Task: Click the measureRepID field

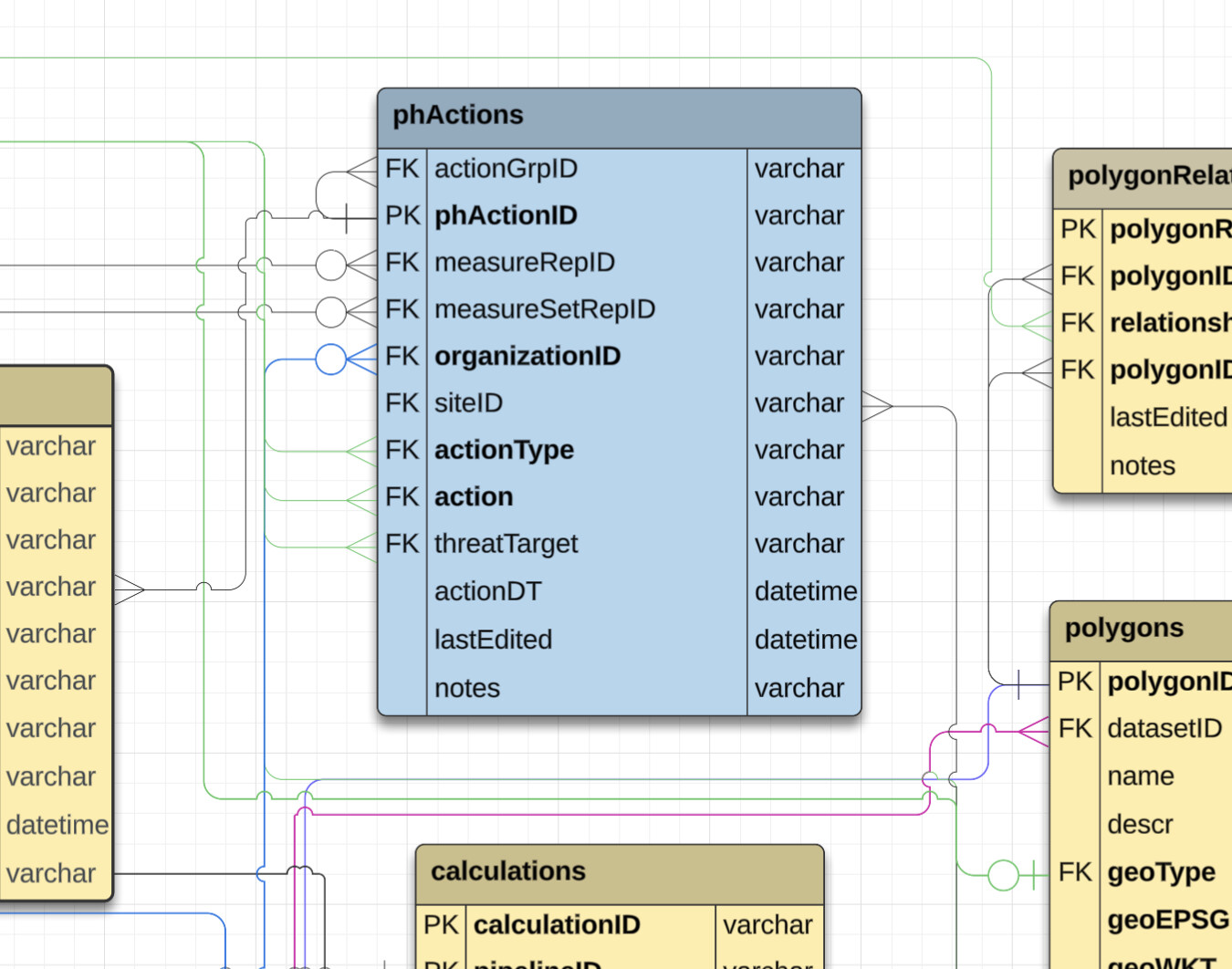Action: [524, 263]
